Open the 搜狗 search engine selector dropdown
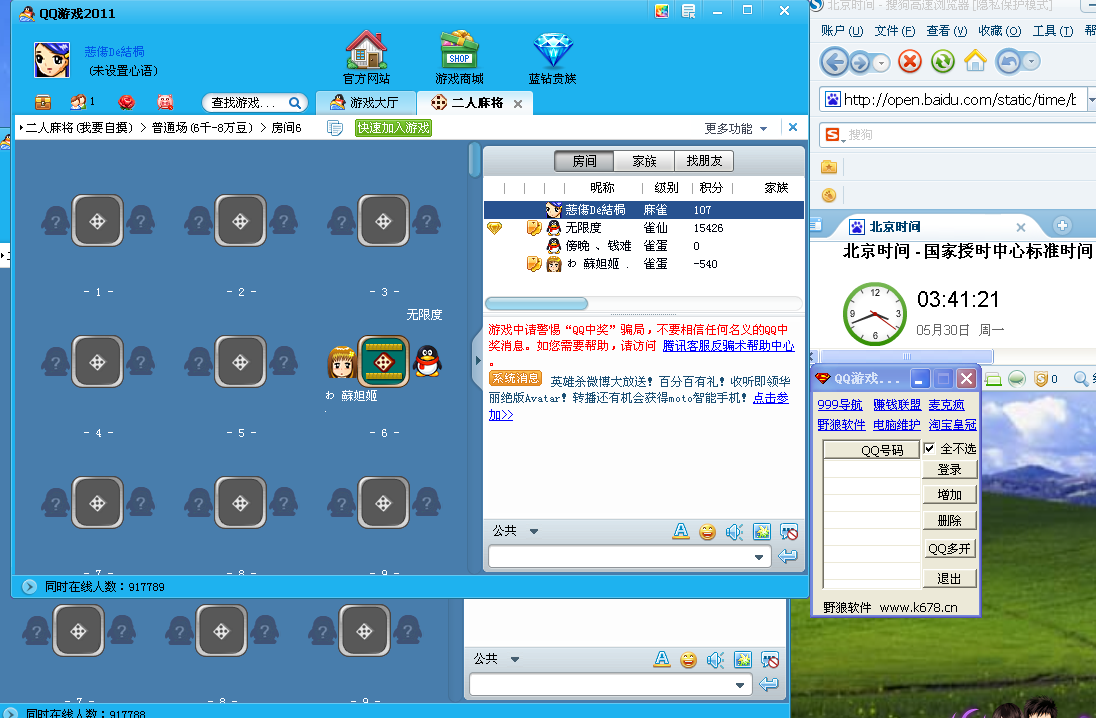The width and height of the screenshot is (1096, 718). click(833, 135)
